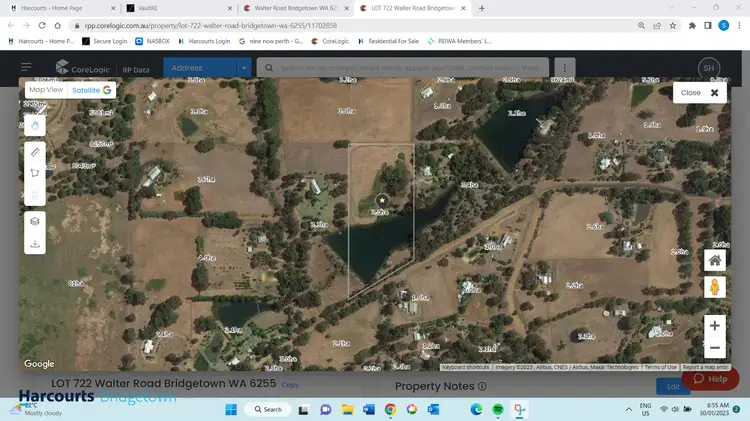Screen dimensions: 750x421
Task: Open the browser tab search chevron
Action: click(x=671, y=8)
